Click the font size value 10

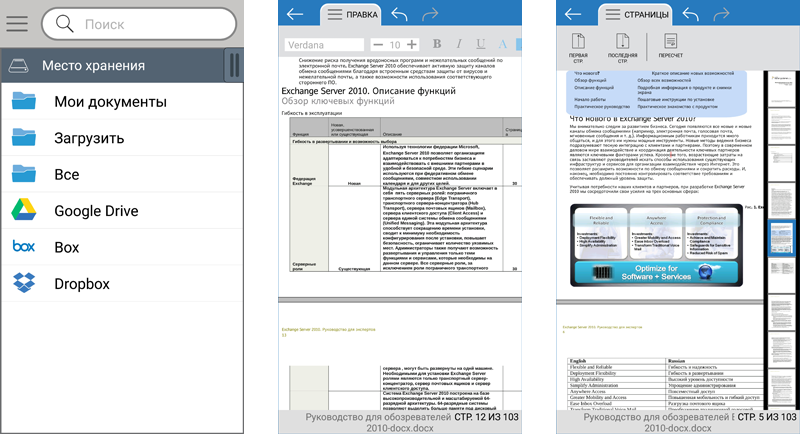pyautogui.click(x=395, y=45)
